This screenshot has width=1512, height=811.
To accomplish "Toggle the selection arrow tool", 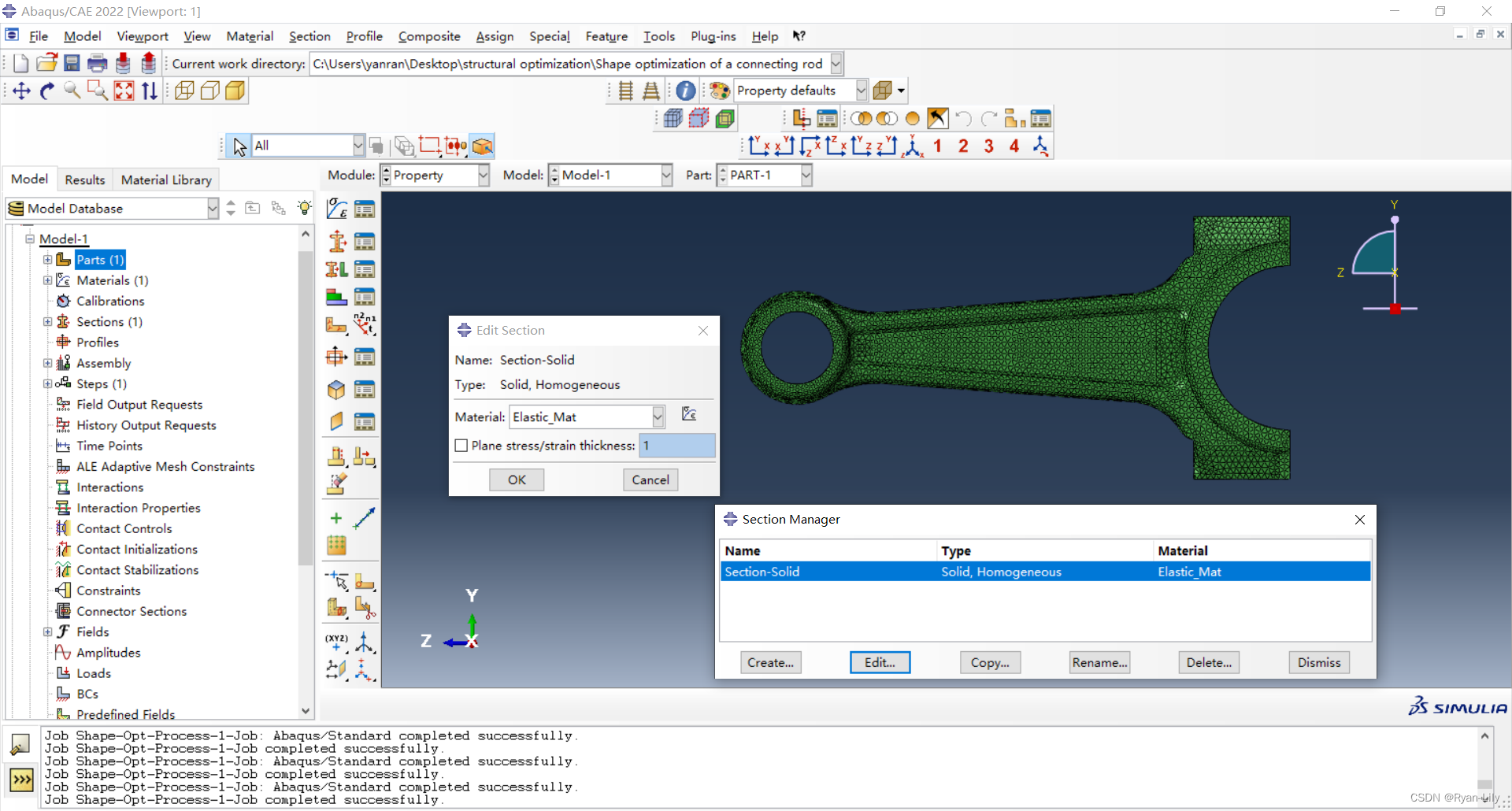I will click(x=239, y=146).
